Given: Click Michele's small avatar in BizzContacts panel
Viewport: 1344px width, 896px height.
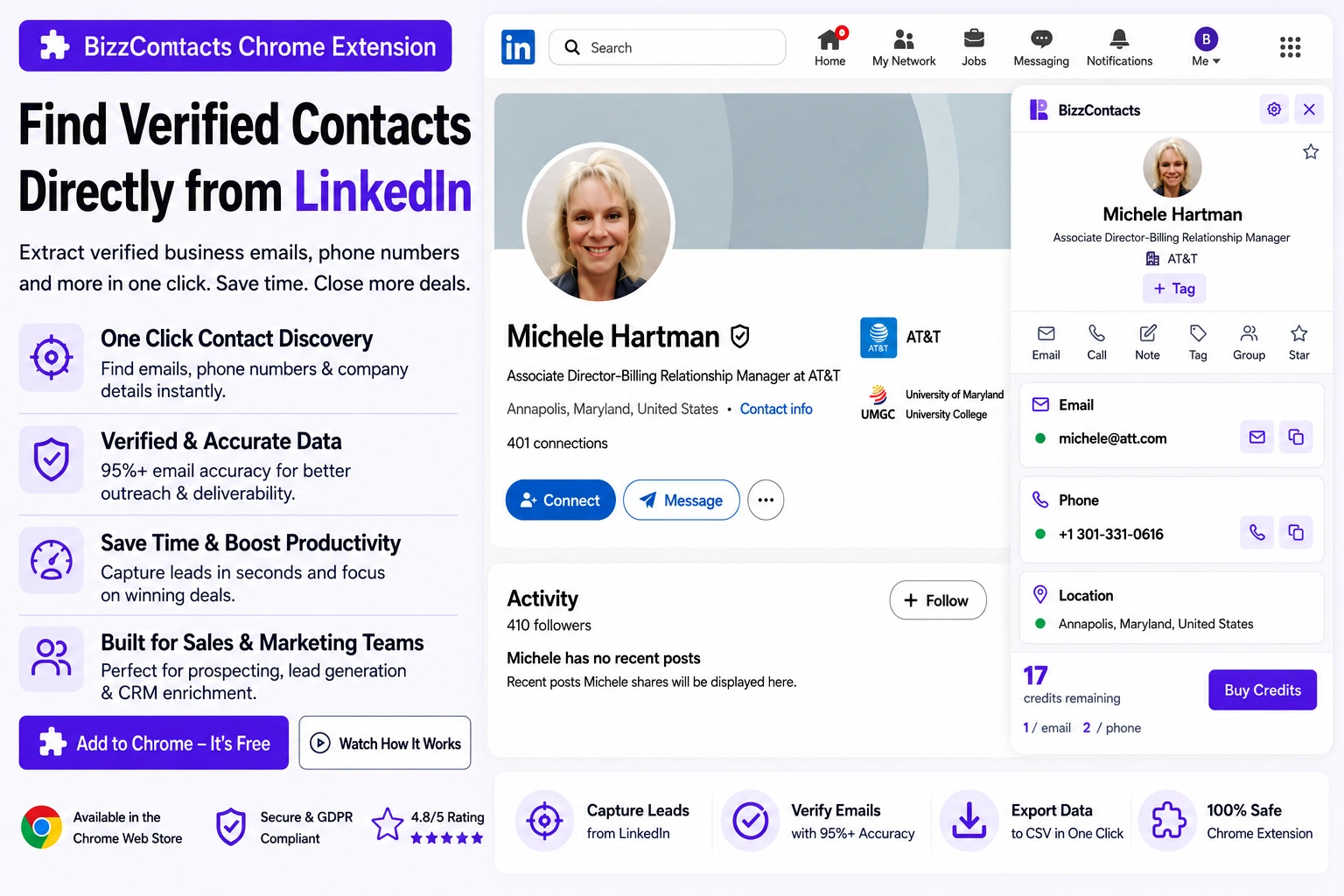Looking at the screenshot, I should pos(1172,167).
